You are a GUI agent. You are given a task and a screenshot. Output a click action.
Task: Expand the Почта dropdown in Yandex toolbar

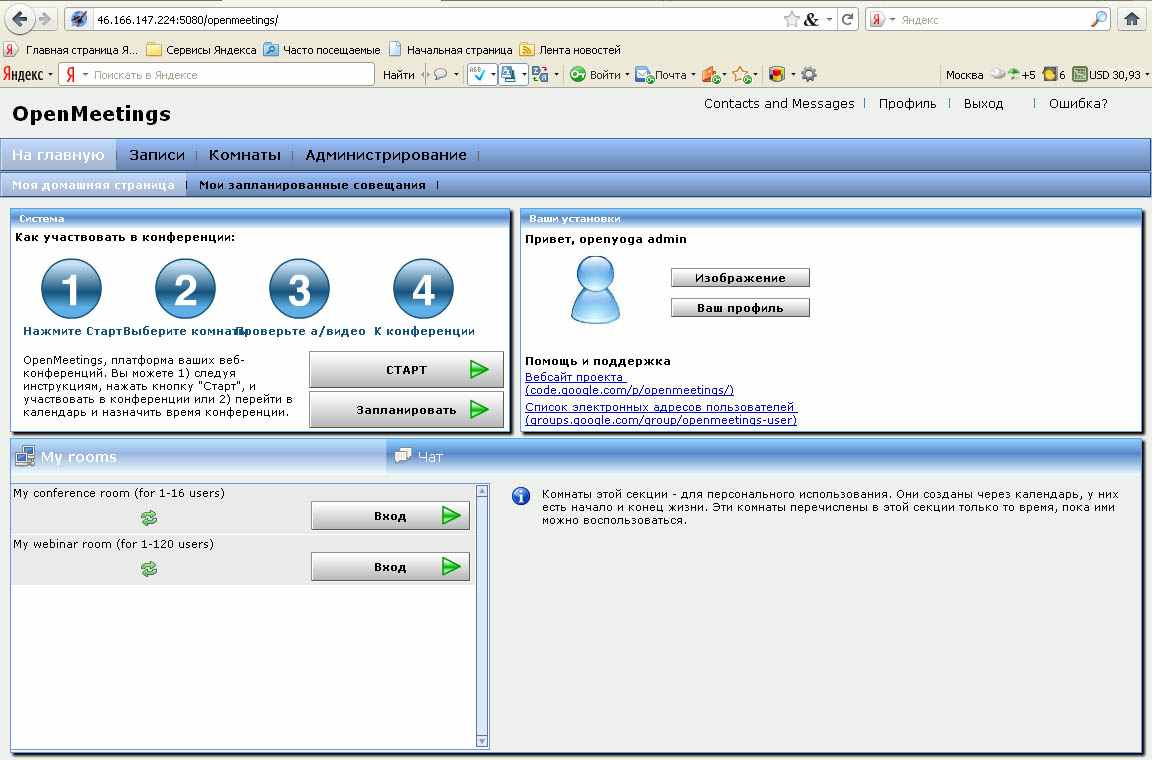(693, 75)
